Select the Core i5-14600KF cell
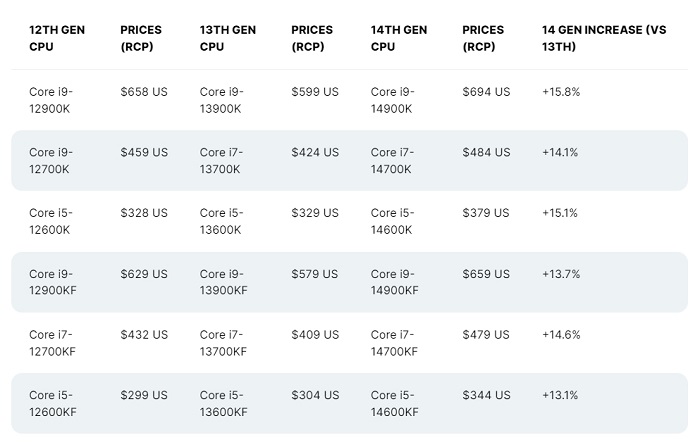 pos(395,403)
